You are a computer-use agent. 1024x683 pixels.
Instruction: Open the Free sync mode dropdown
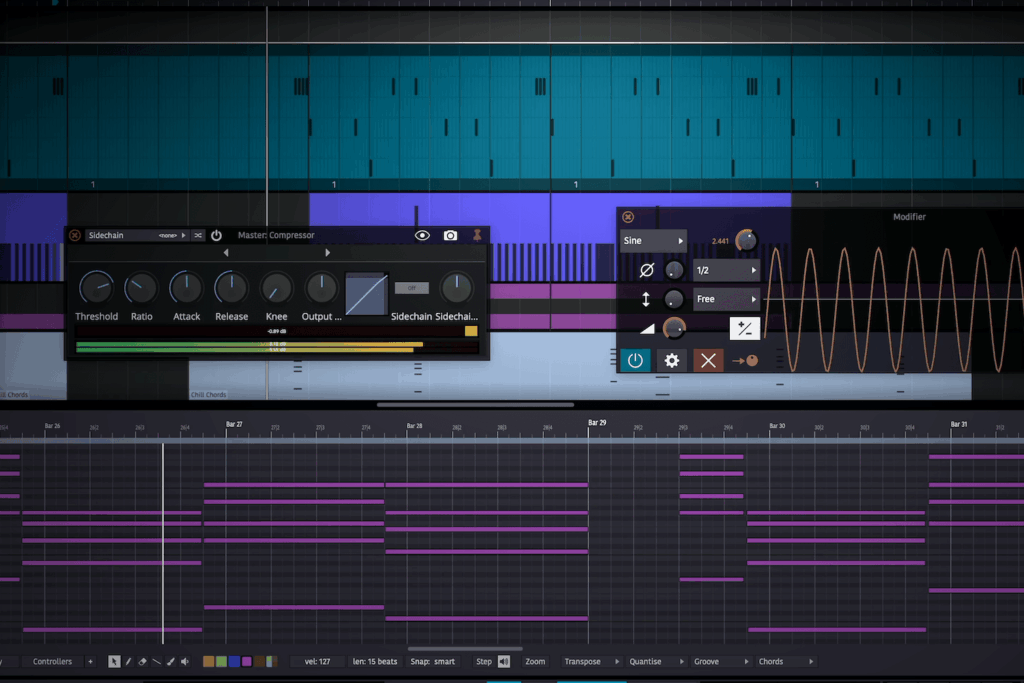click(726, 299)
